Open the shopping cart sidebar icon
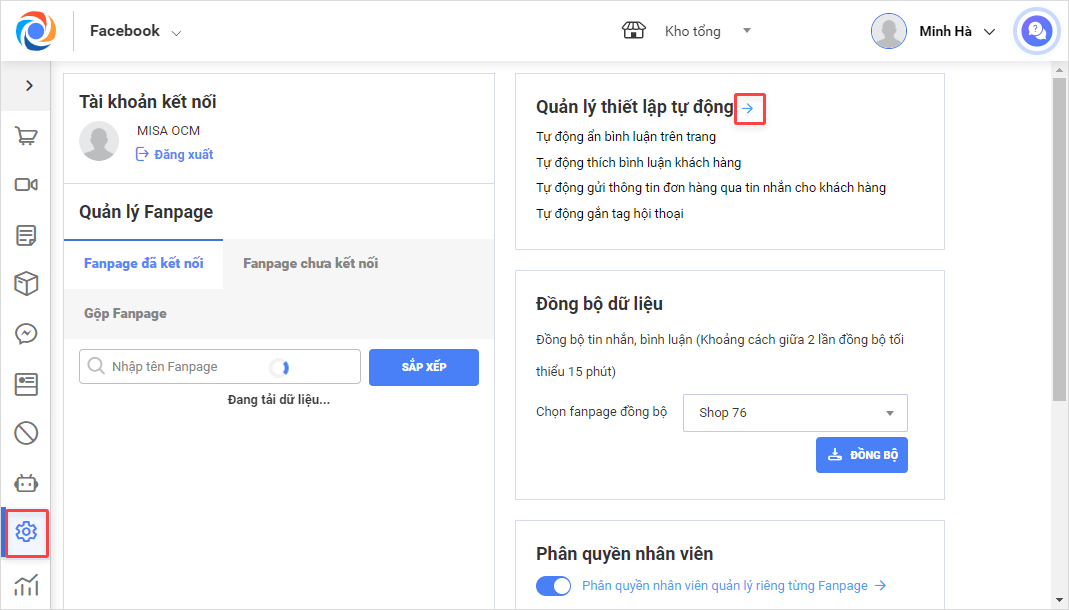The image size is (1069, 610). 26,137
